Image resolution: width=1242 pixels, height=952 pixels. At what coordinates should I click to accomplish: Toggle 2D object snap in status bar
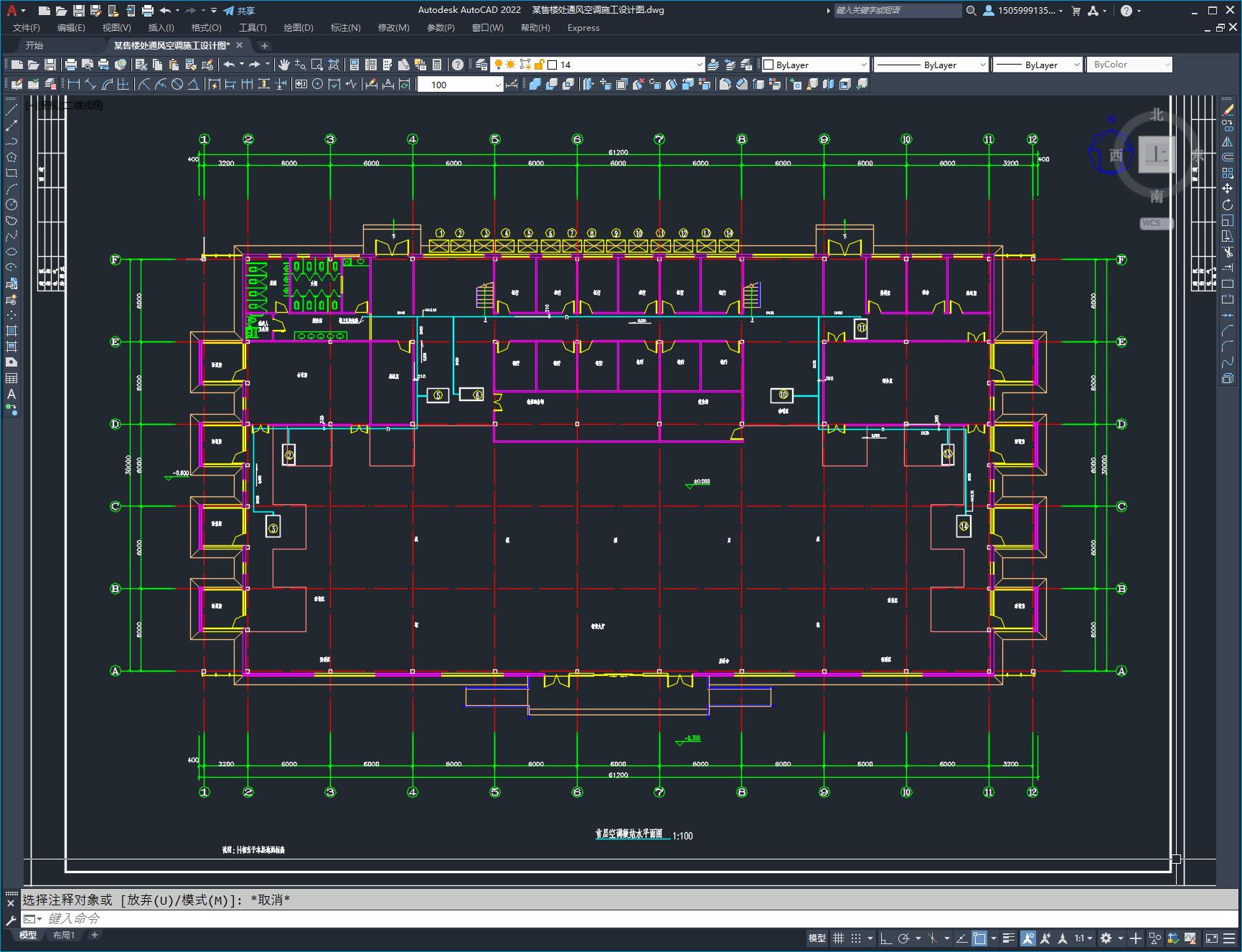tap(979, 938)
